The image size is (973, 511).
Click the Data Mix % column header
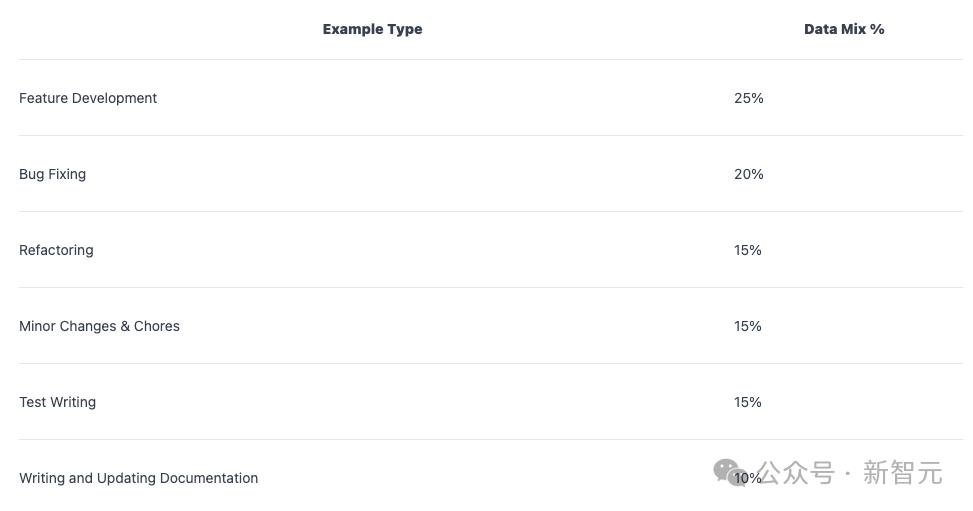[x=844, y=29]
